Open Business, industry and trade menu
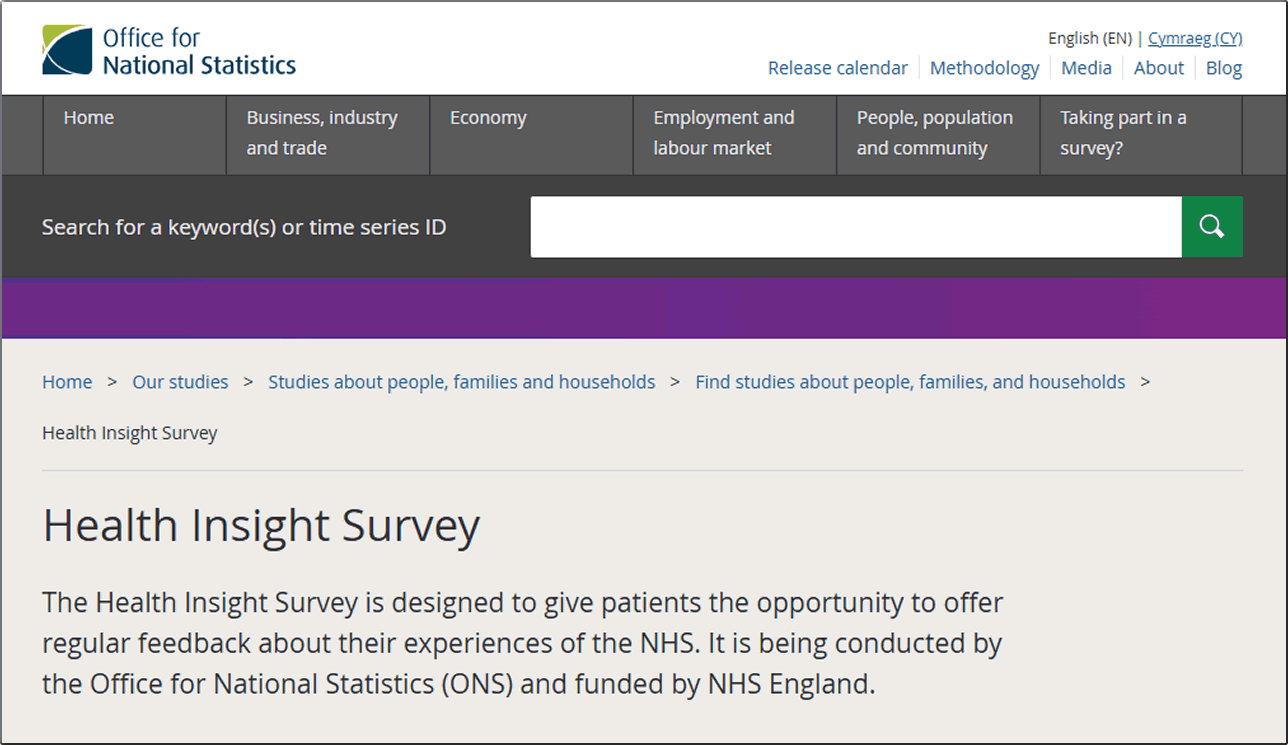 (322, 133)
